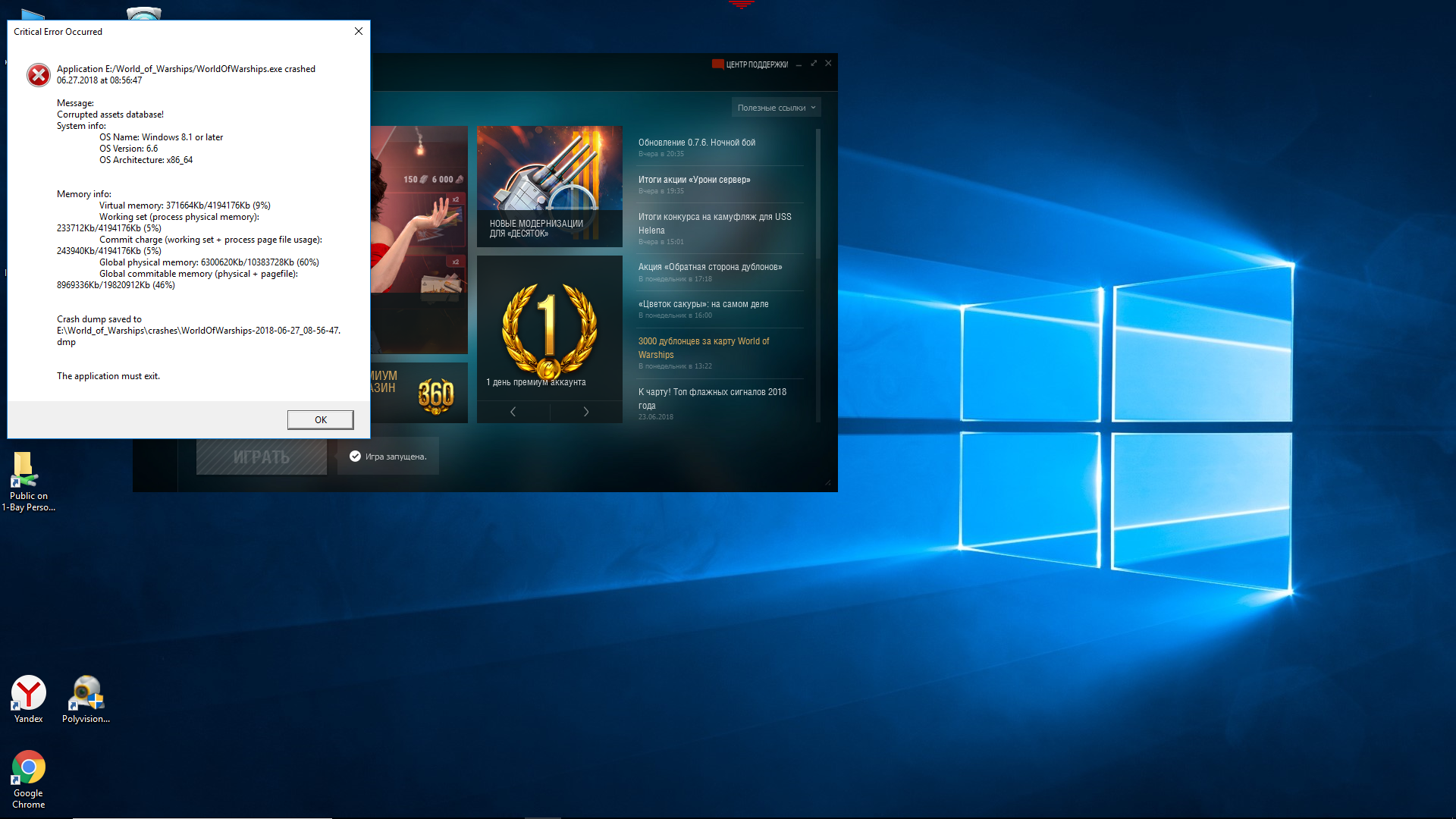The image size is (1456, 819).
Task: Click the 'OS Architecture: x86_64' line
Action: point(146,160)
